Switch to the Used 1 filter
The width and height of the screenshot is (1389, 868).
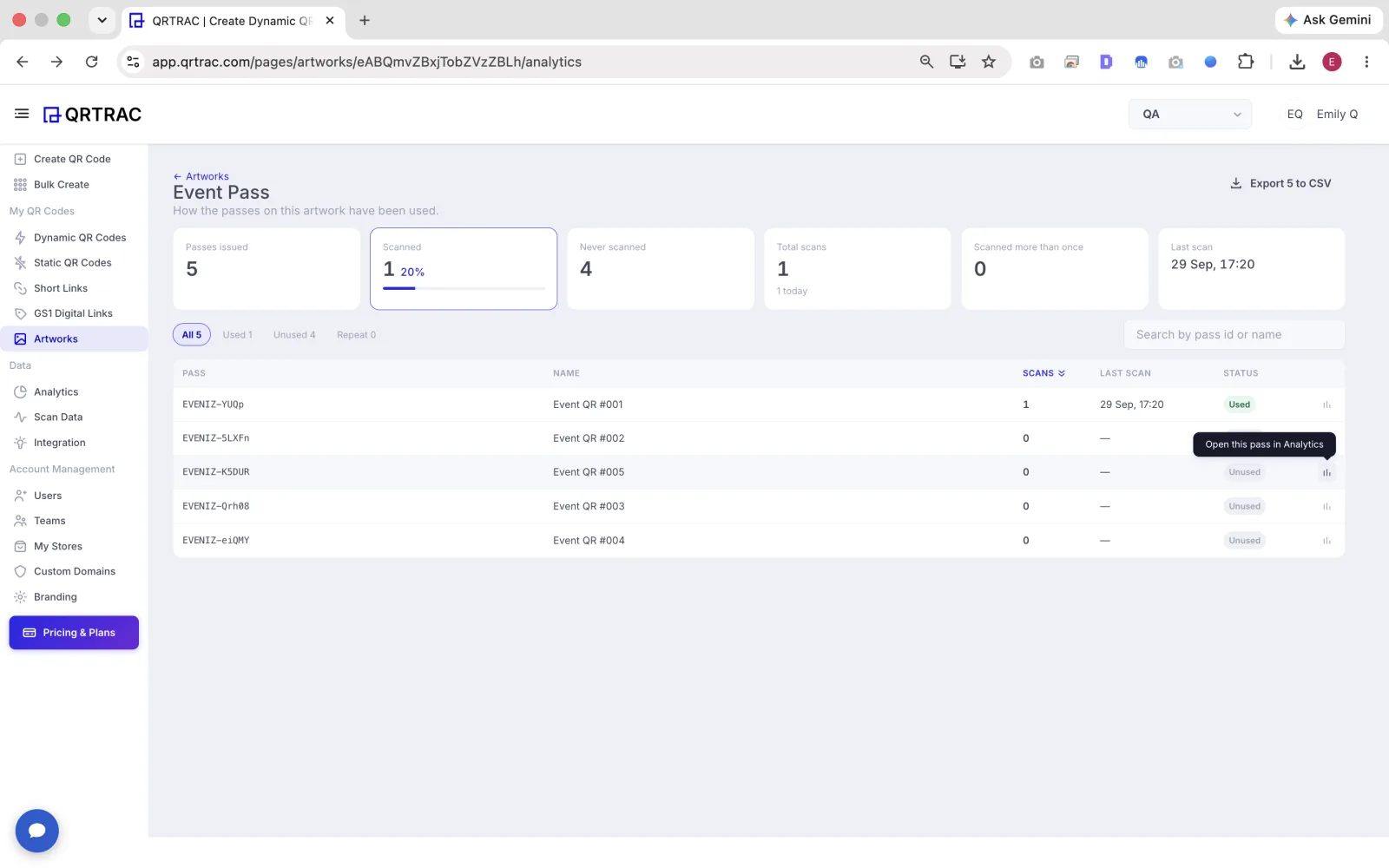(237, 335)
